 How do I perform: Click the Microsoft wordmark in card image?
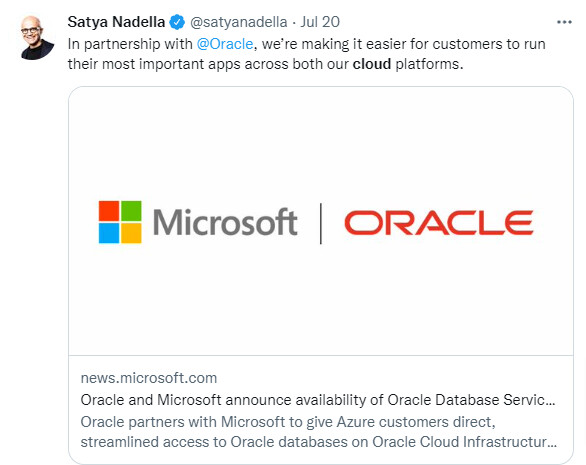click(225, 222)
